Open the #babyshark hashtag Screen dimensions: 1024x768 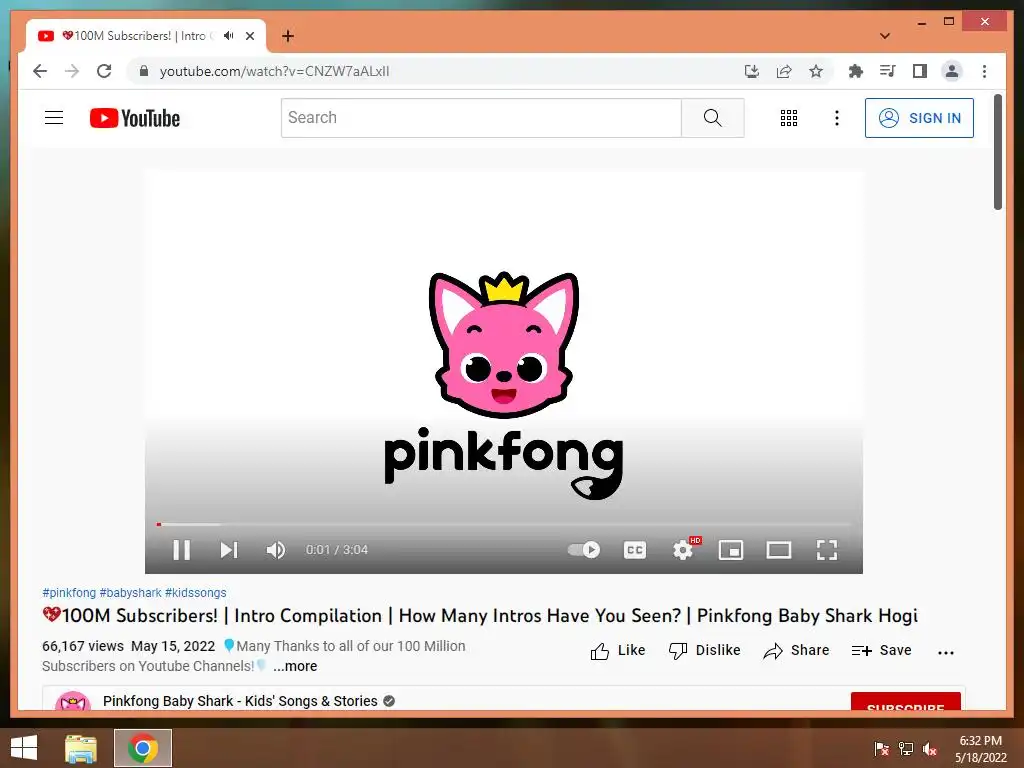point(130,592)
